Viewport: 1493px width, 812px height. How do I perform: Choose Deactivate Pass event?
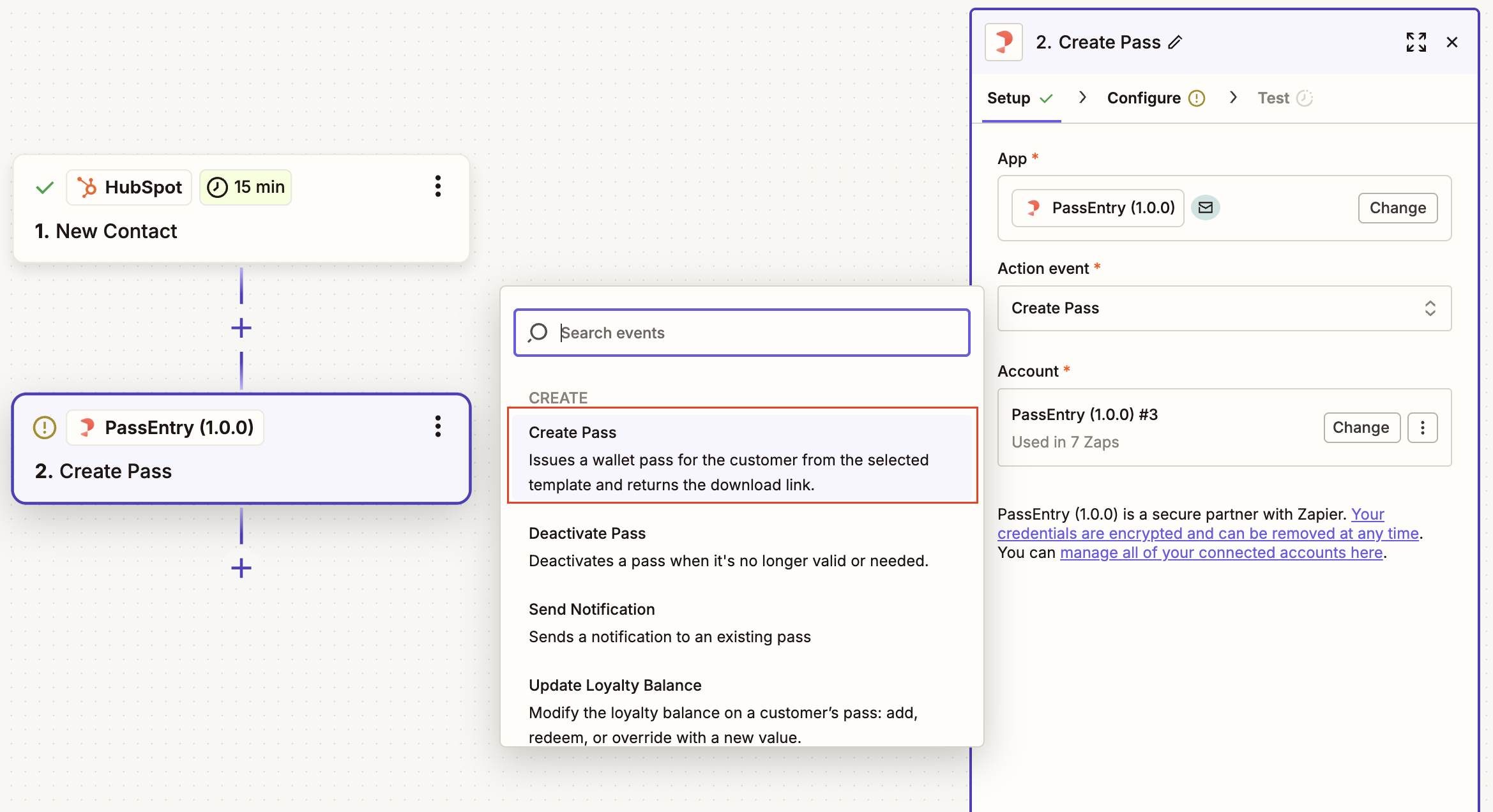click(x=742, y=546)
